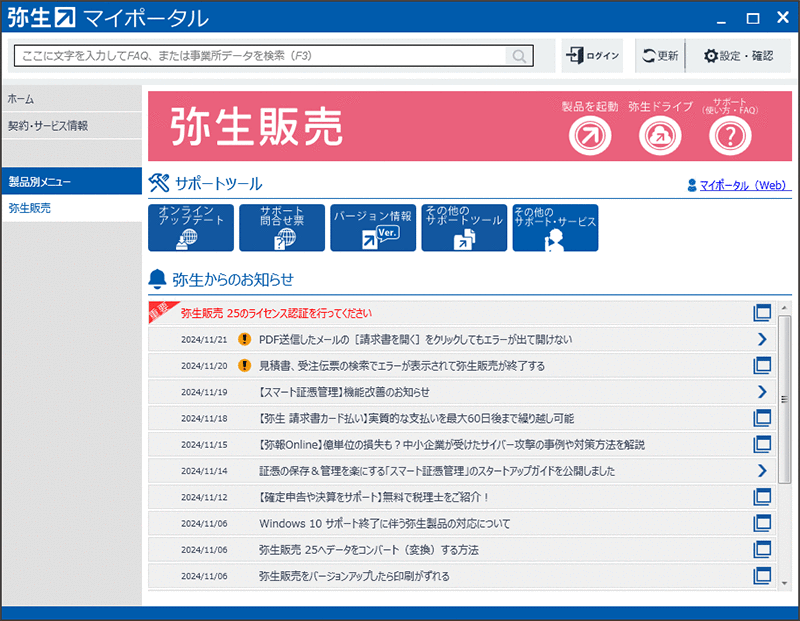This screenshot has width=800, height=621.
Task: Open window icon for 見積書 search error notice
Action: [762, 365]
